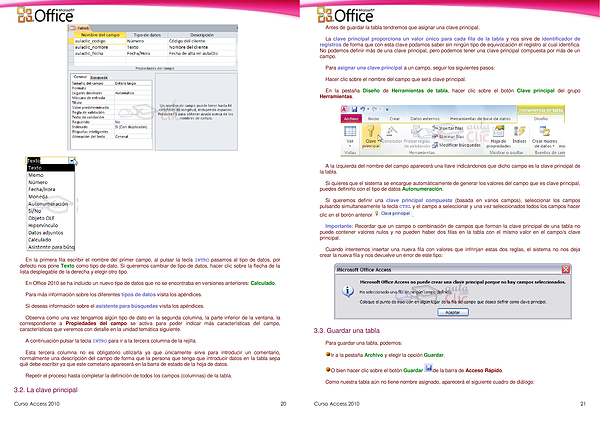Open Ver dropdown arrow under view icon
600x424 pixels.
coord(350,146)
